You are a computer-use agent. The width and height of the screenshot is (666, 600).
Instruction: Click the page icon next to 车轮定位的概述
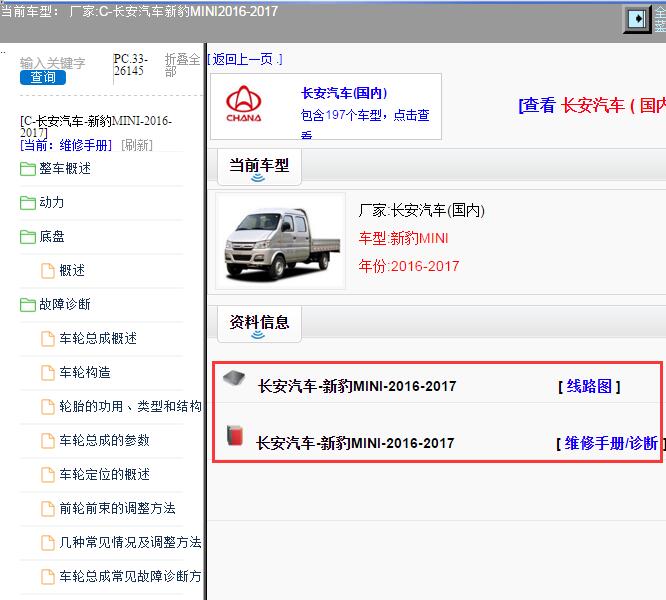coord(48,475)
